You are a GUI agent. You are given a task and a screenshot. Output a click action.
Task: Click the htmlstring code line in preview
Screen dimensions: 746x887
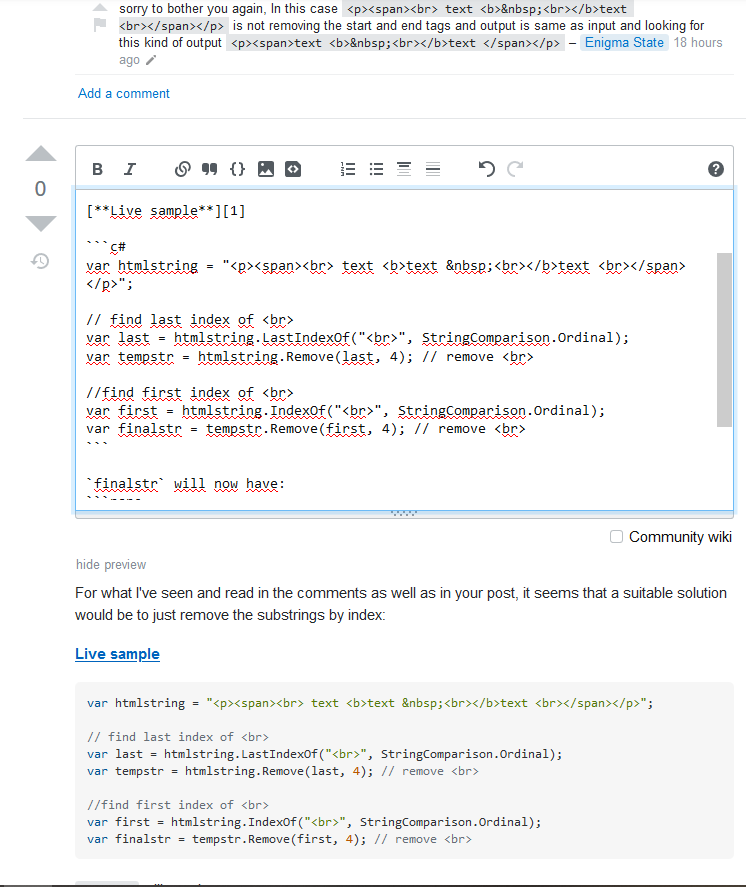(x=370, y=703)
